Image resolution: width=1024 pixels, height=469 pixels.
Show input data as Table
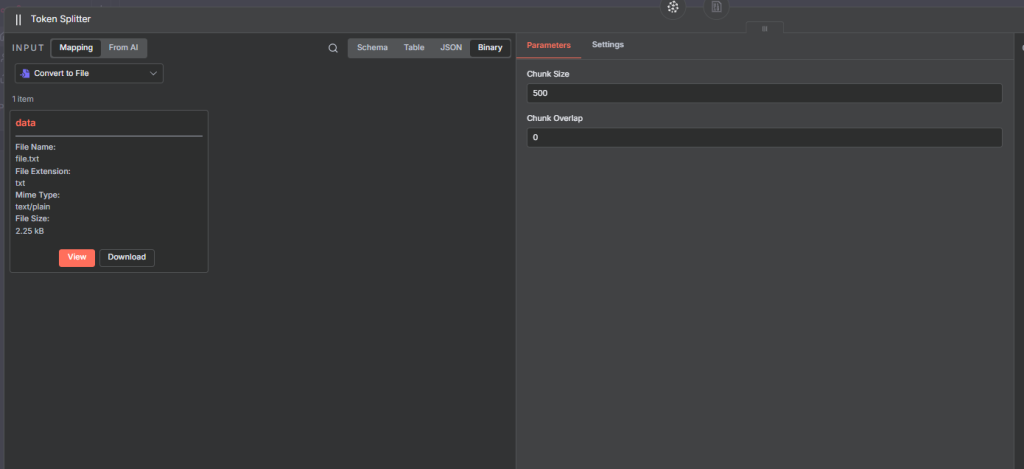click(414, 47)
